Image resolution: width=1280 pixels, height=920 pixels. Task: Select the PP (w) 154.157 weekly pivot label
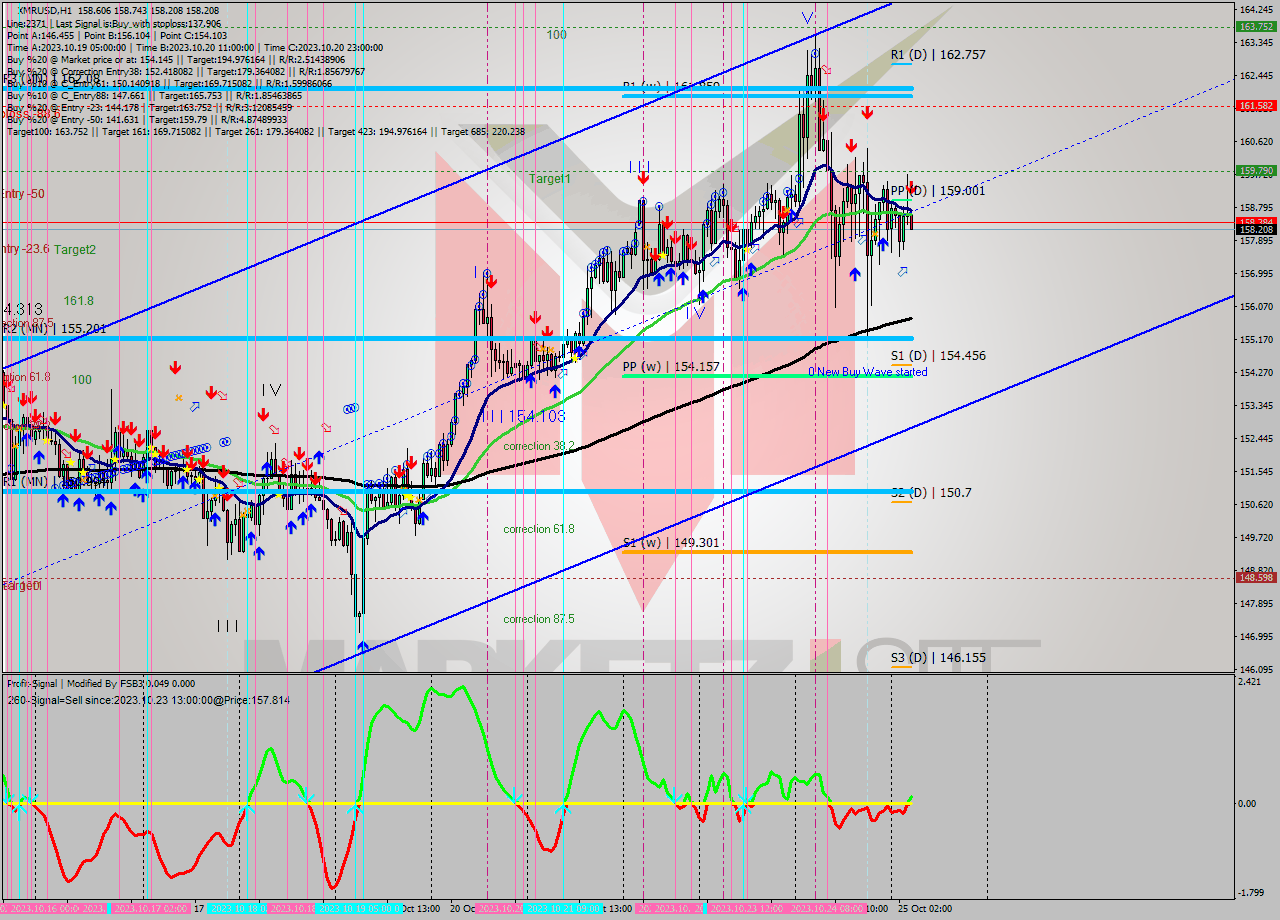pos(670,367)
